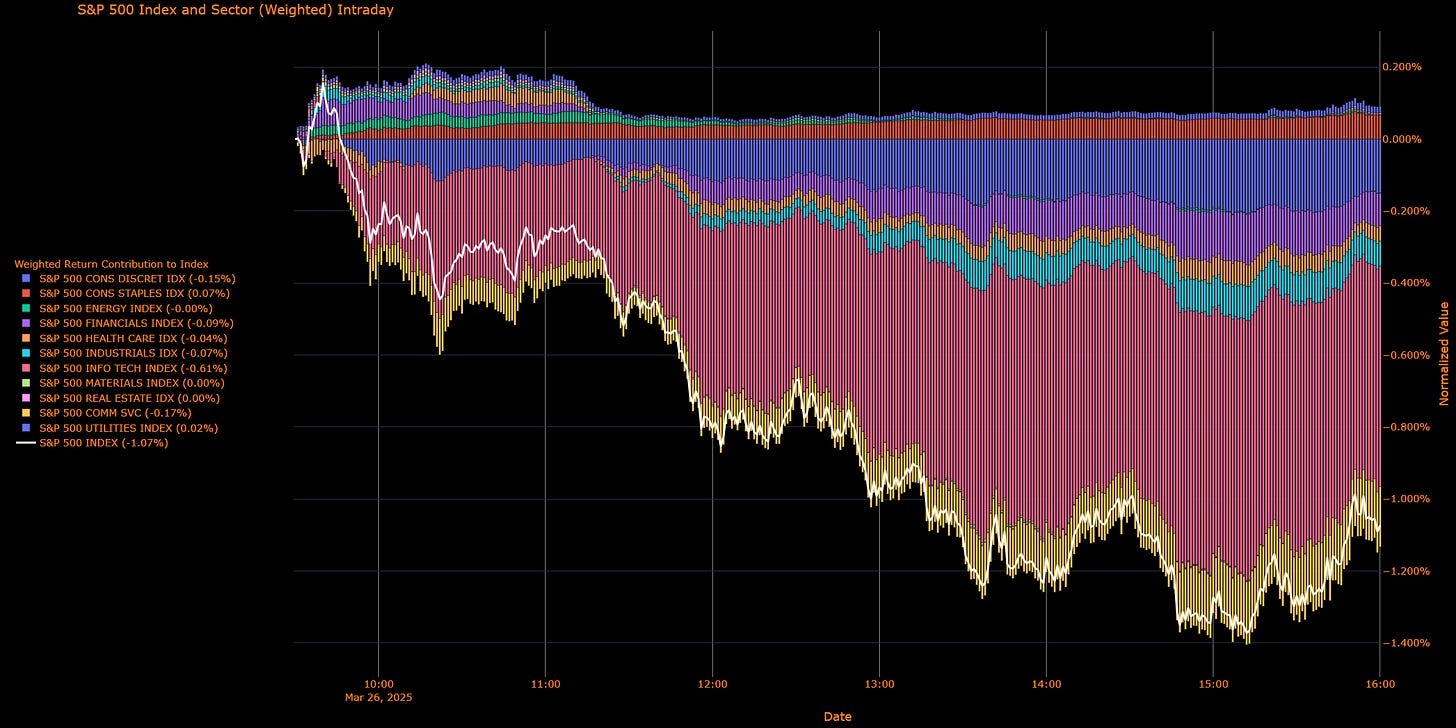This screenshot has height=728, width=1456.
Task: Toggle the S&P 500 REAL ESTATE IDX legend entry
Action: [x=121, y=398]
